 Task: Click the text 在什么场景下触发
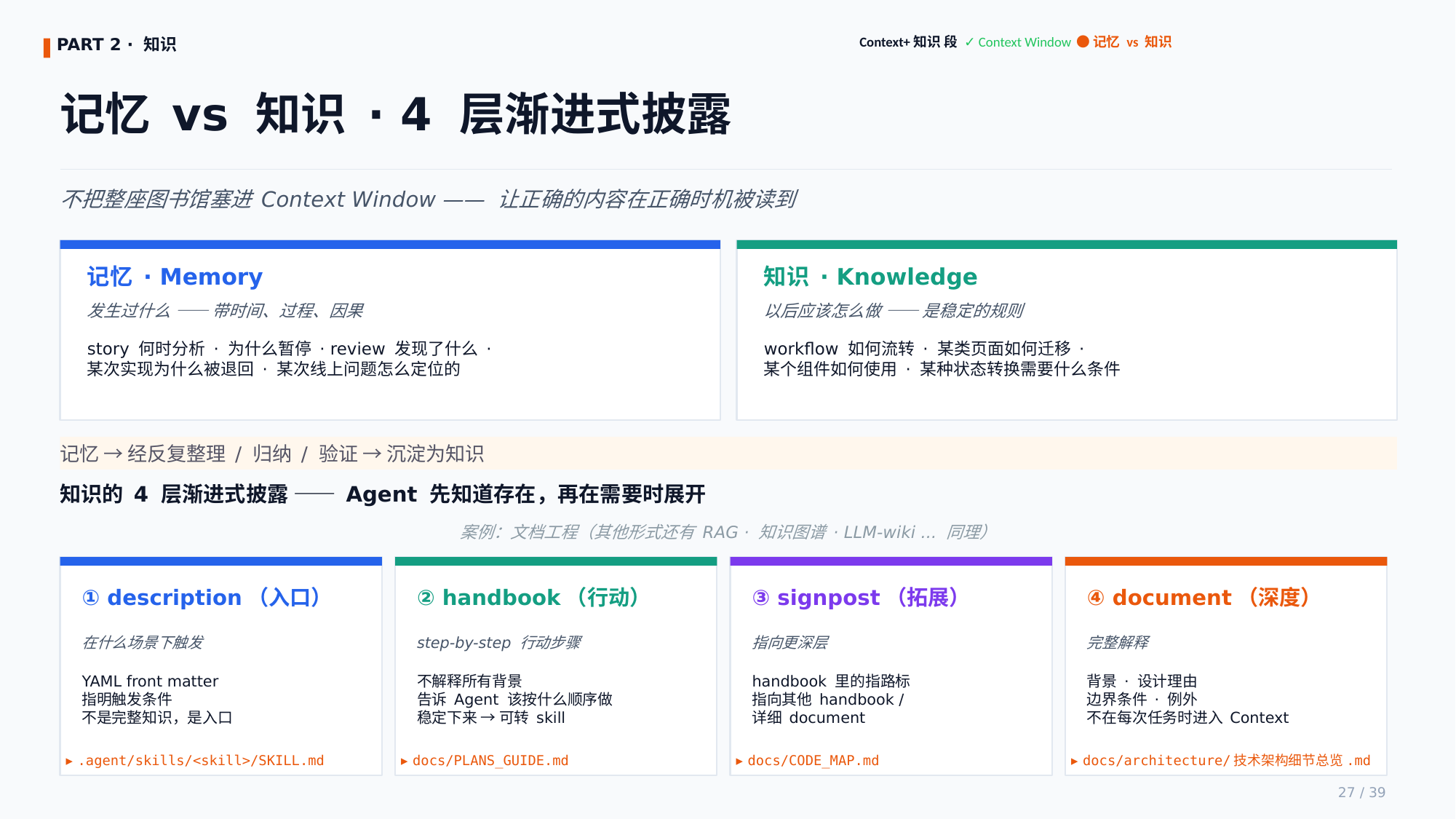coord(143,643)
